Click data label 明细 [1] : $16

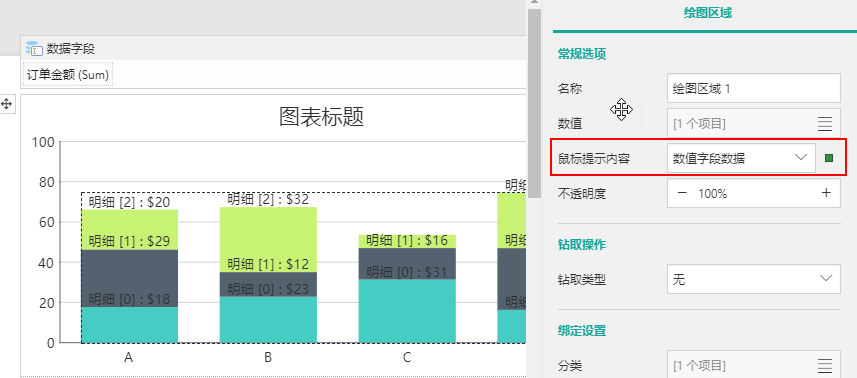click(x=407, y=240)
